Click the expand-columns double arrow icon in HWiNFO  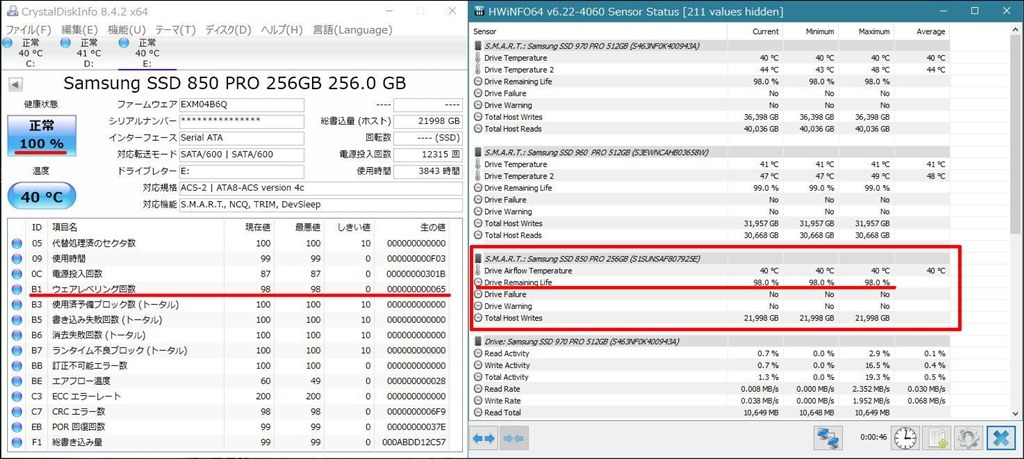click(x=484, y=438)
